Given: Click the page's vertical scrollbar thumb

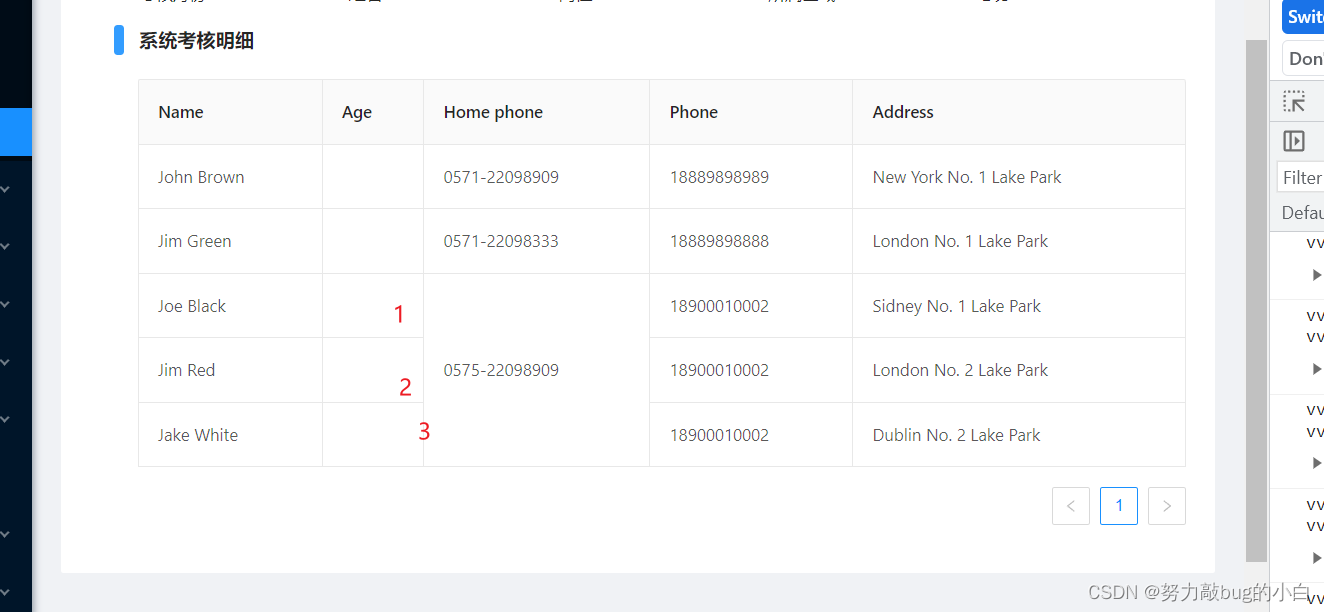Looking at the screenshot, I should 1256,300.
